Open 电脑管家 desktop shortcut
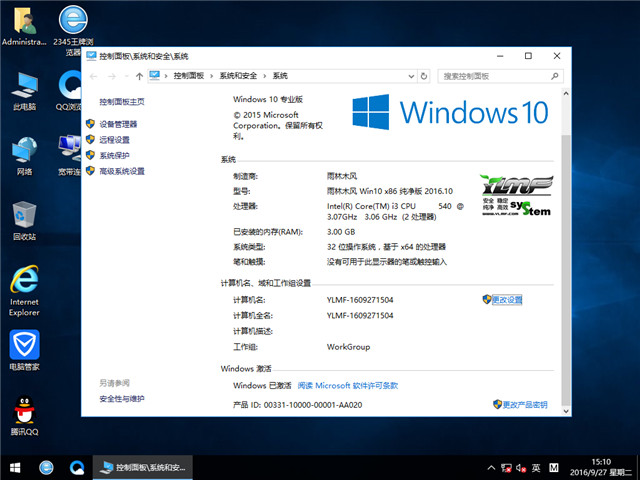The width and height of the screenshot is (640, 480). 24,351
